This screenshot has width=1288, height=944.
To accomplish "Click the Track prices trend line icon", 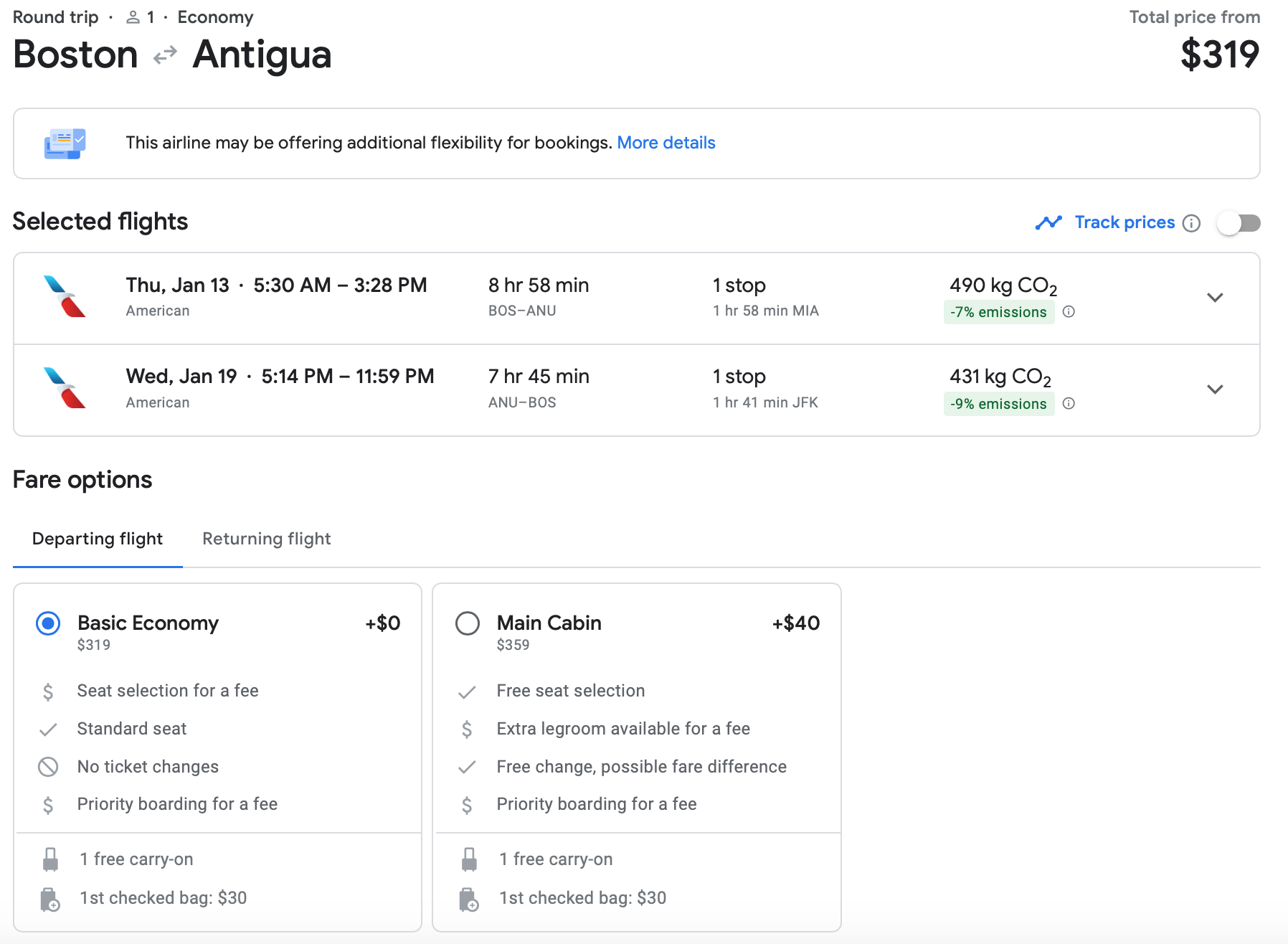I will pos(1048,223).
